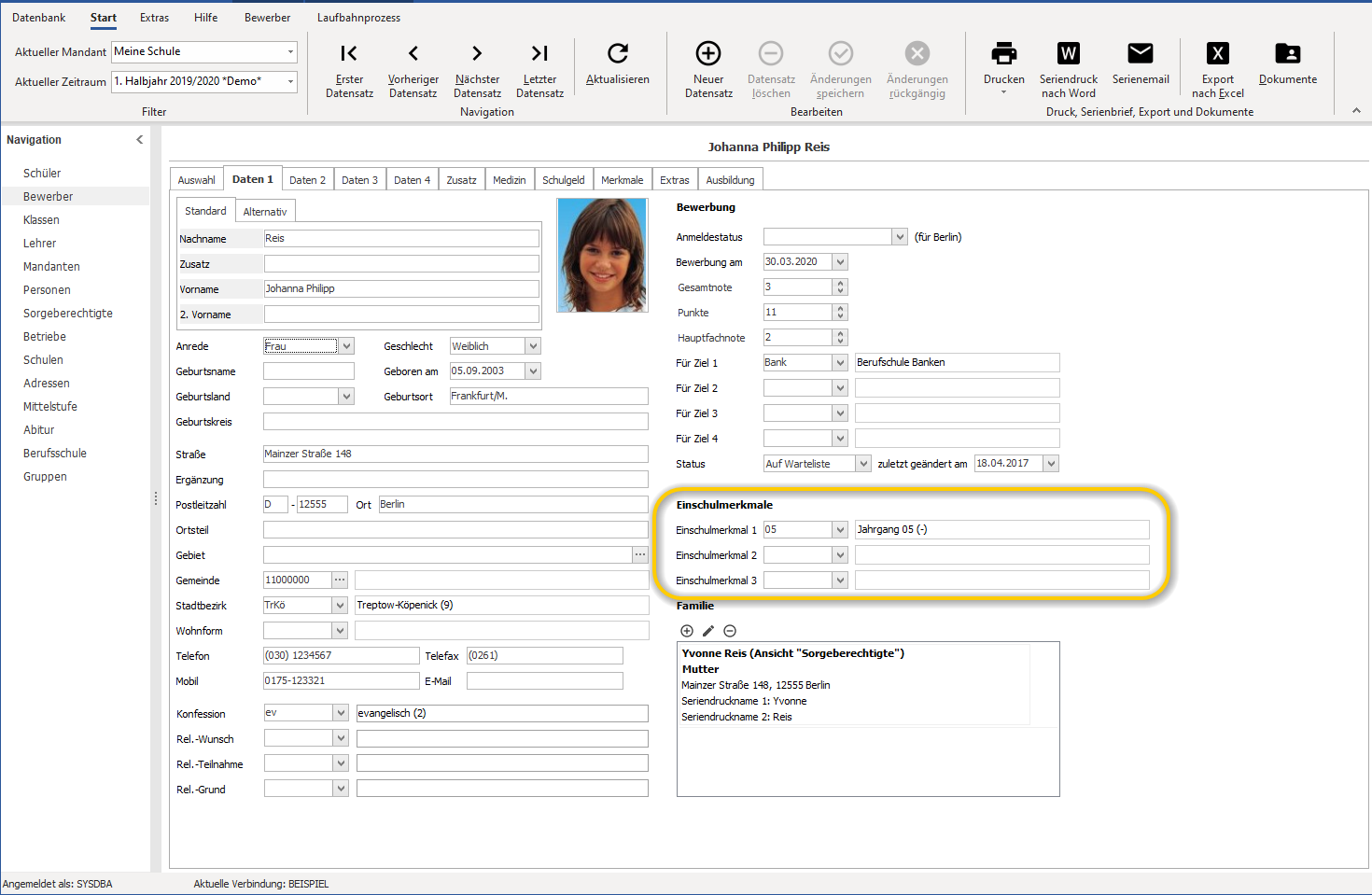Jump to Letzter Datensatz icon
Viewport: 1372px width, 895px height.
click(x=539, y=53)
